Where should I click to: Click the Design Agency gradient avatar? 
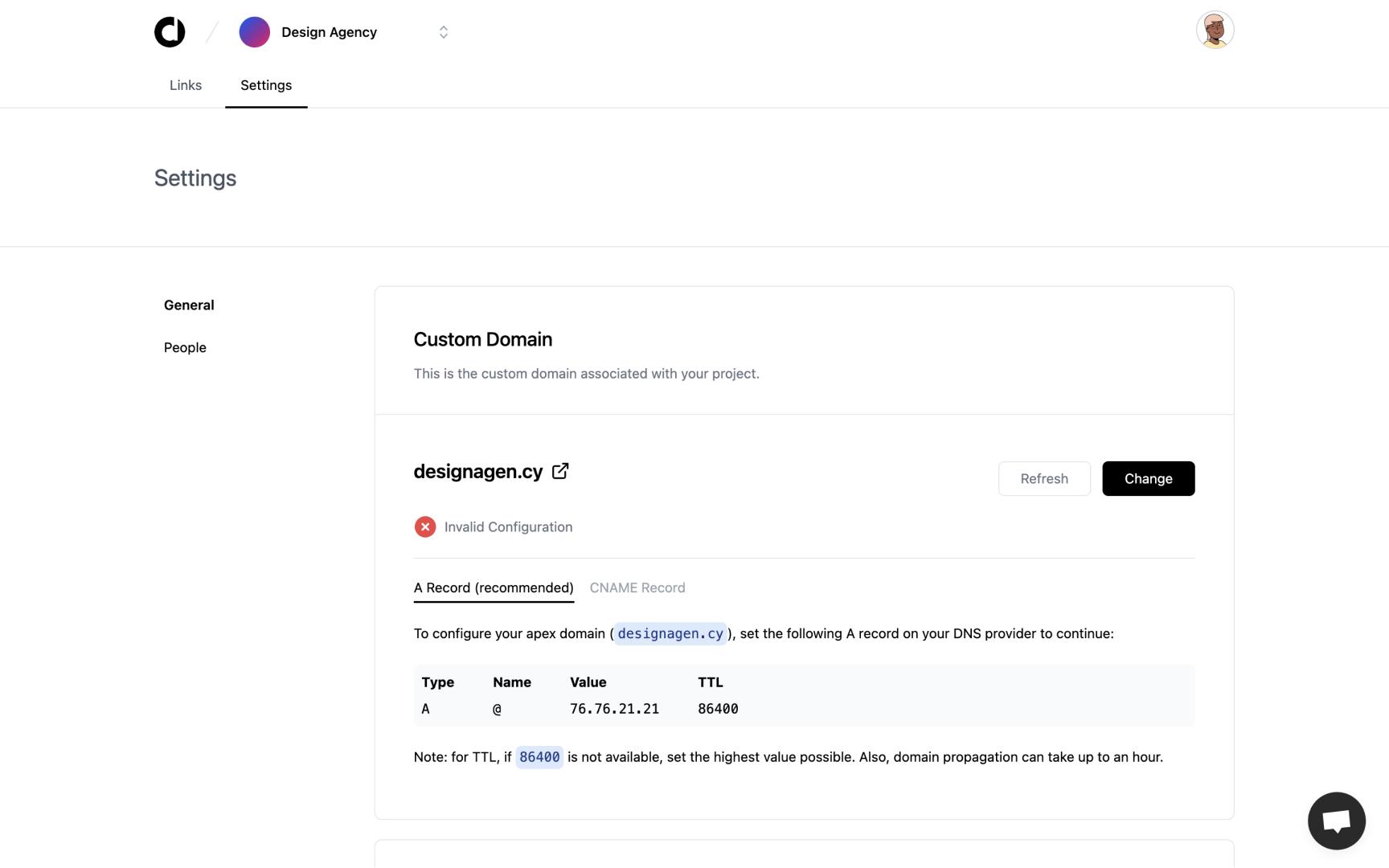[x=254, y=32]
